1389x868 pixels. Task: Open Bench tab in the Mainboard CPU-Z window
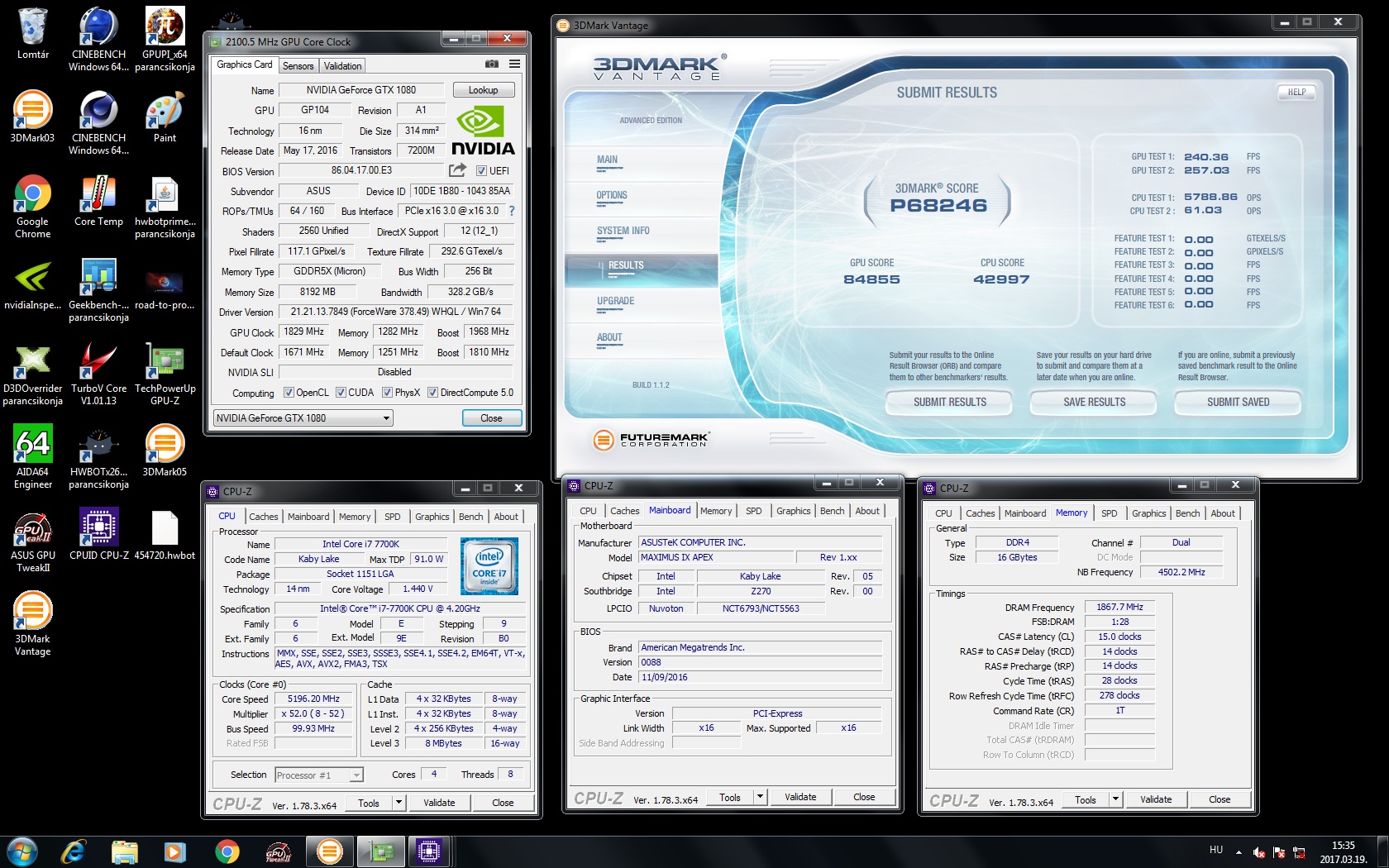pyautogui.click(x=832, y=511)
